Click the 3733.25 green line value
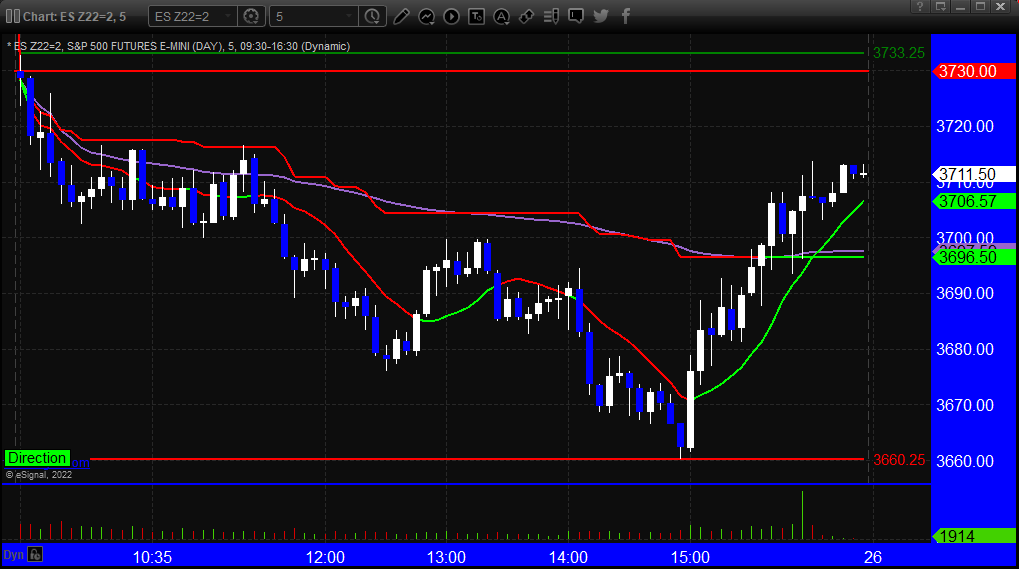The image size is (1019, 569). [899, 53]
